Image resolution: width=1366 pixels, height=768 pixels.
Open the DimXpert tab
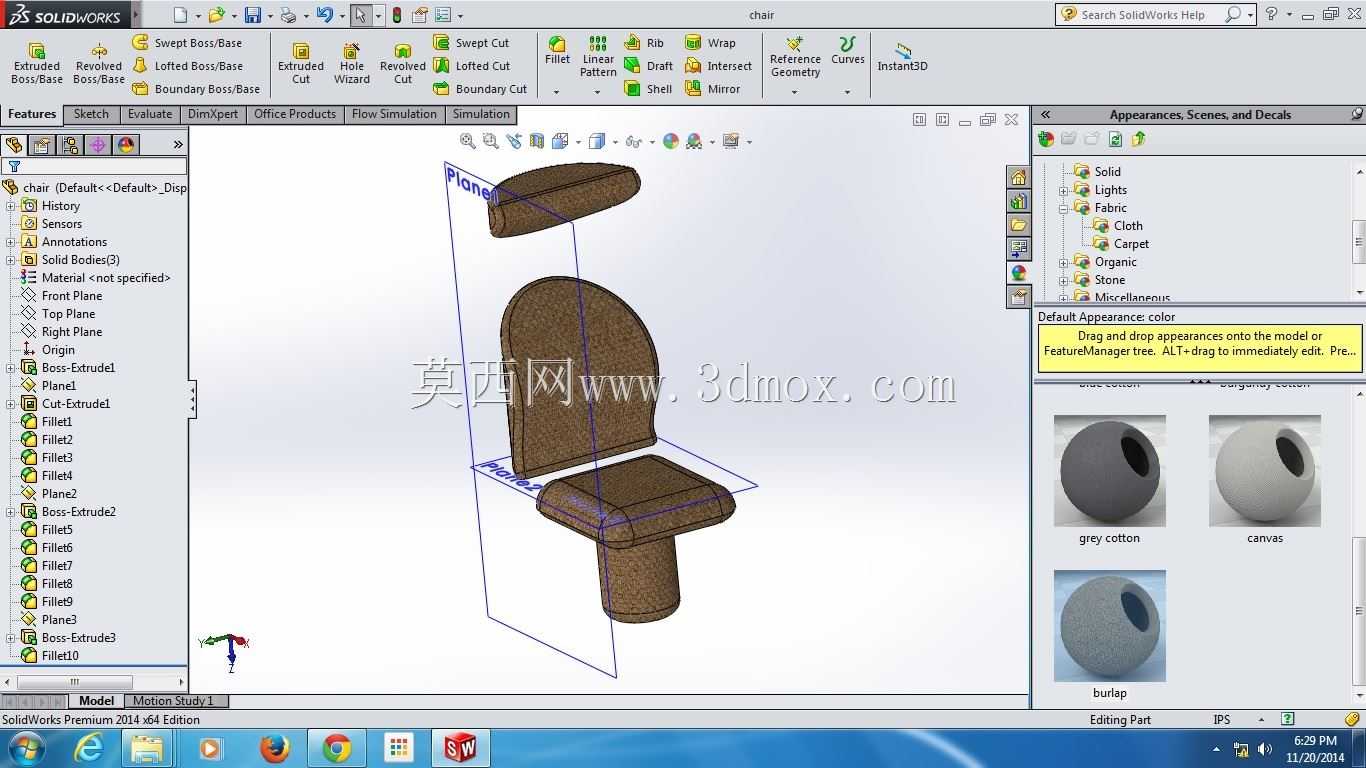[213, 114]
